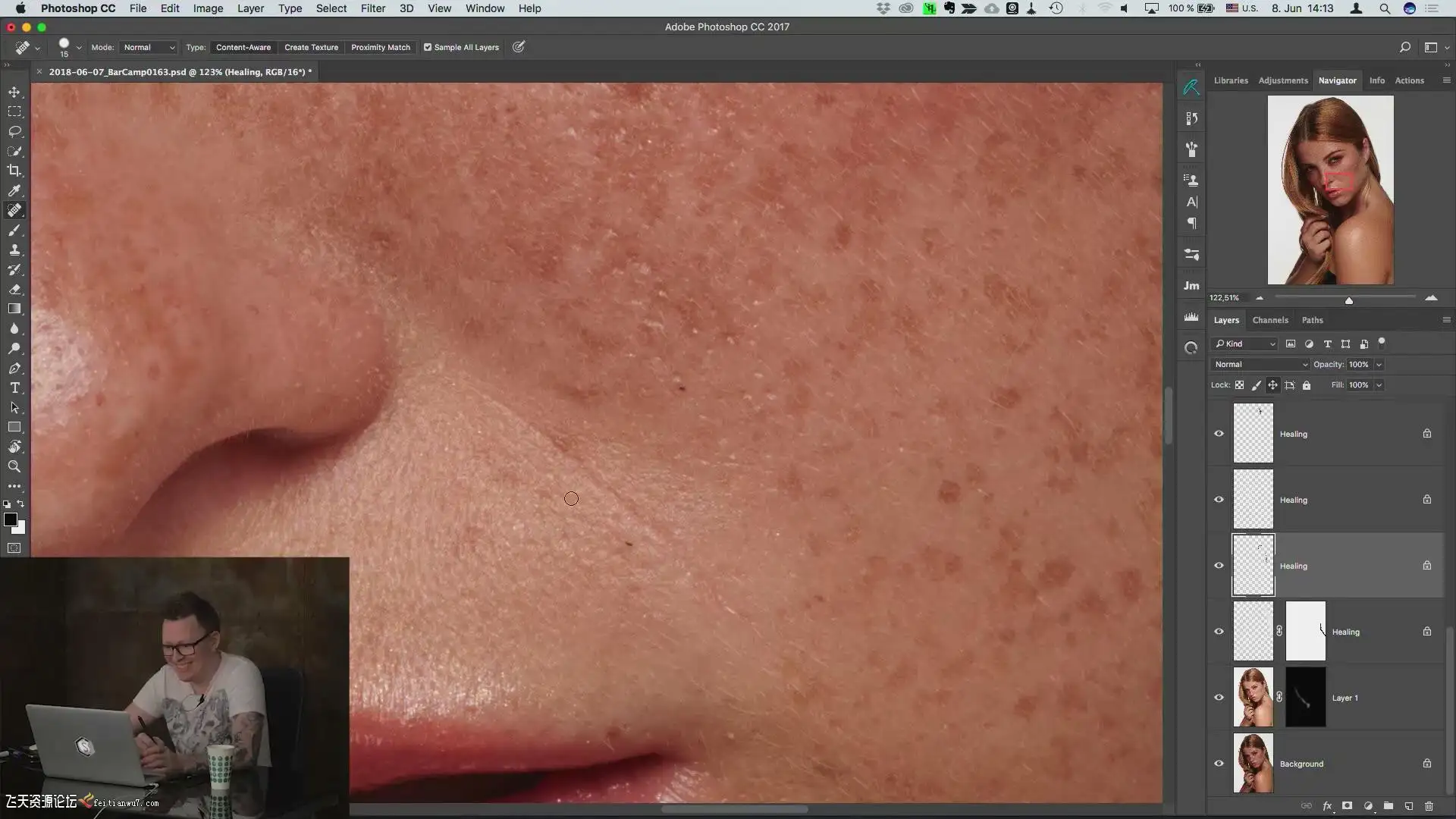Viewport: 1456px width, 819px height.
Task: Open the layer blend mode dropdown
Action: (x=1260, y=365)
